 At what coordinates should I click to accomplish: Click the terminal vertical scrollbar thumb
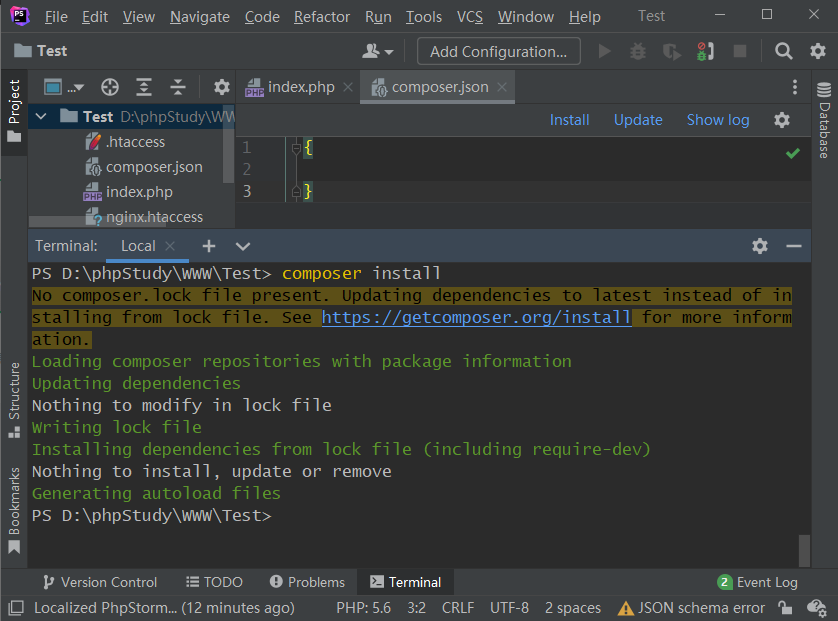point(804,550)
